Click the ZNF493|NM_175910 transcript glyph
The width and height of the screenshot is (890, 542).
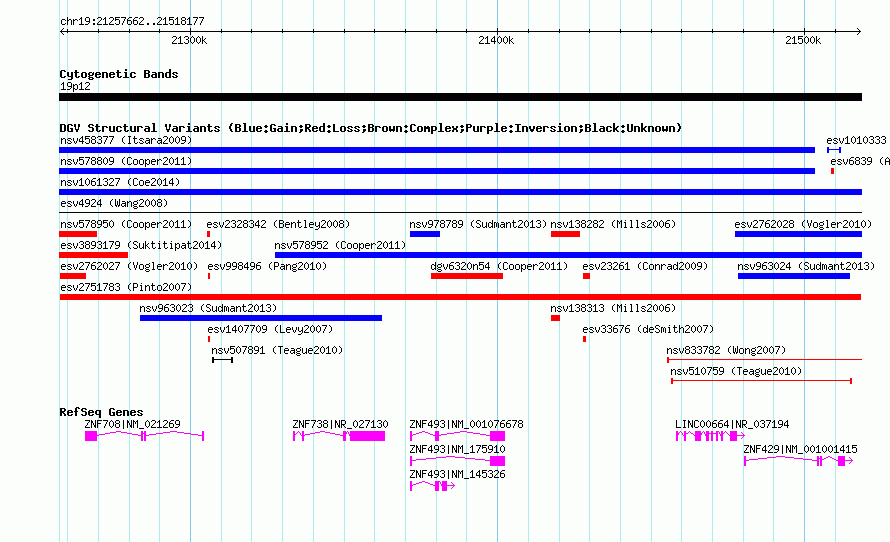(x=457, y=461)
